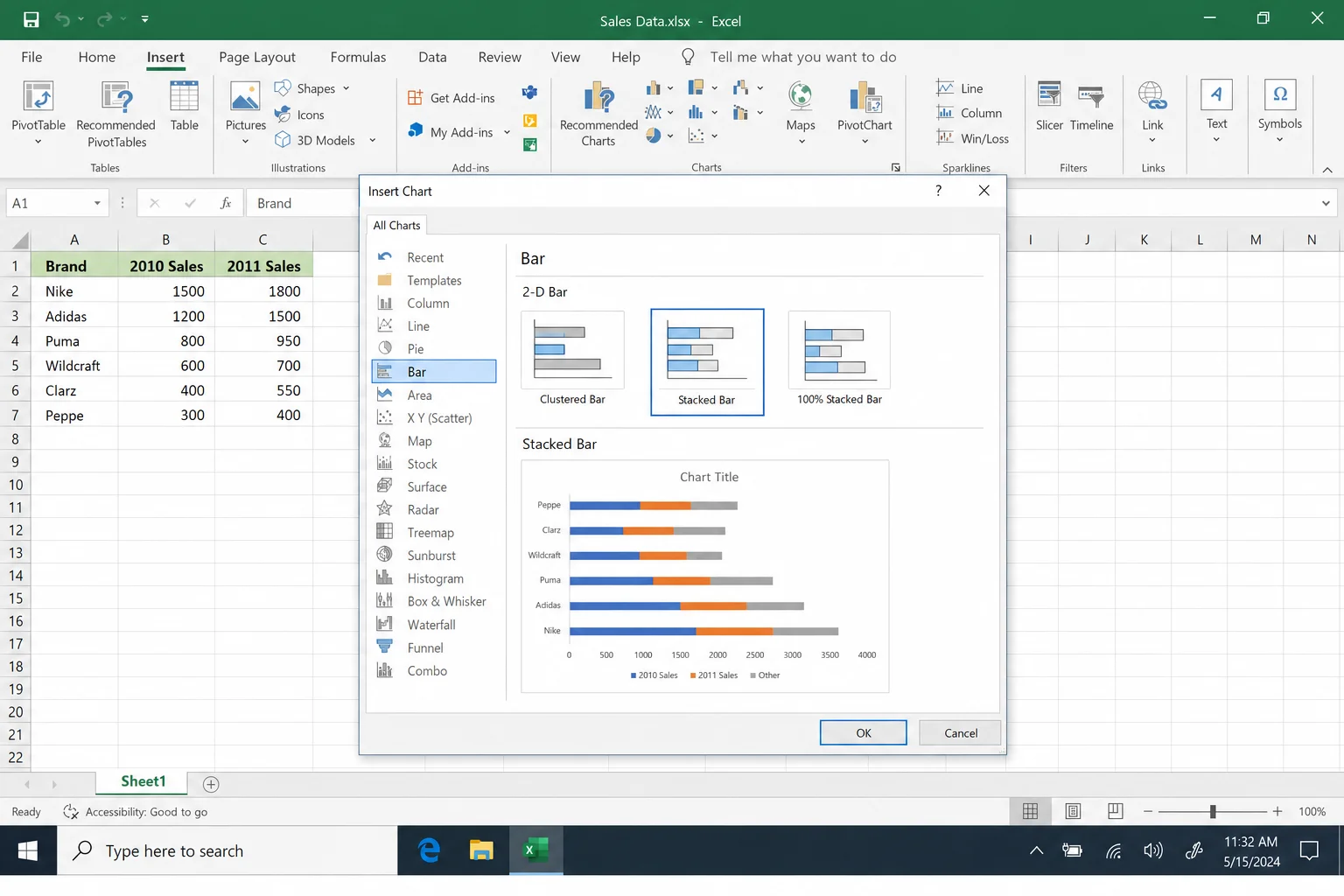1344x896 pixels.
Task: Click Cancel in Insert Chart dialog
Action: click(x=960, y=733)
